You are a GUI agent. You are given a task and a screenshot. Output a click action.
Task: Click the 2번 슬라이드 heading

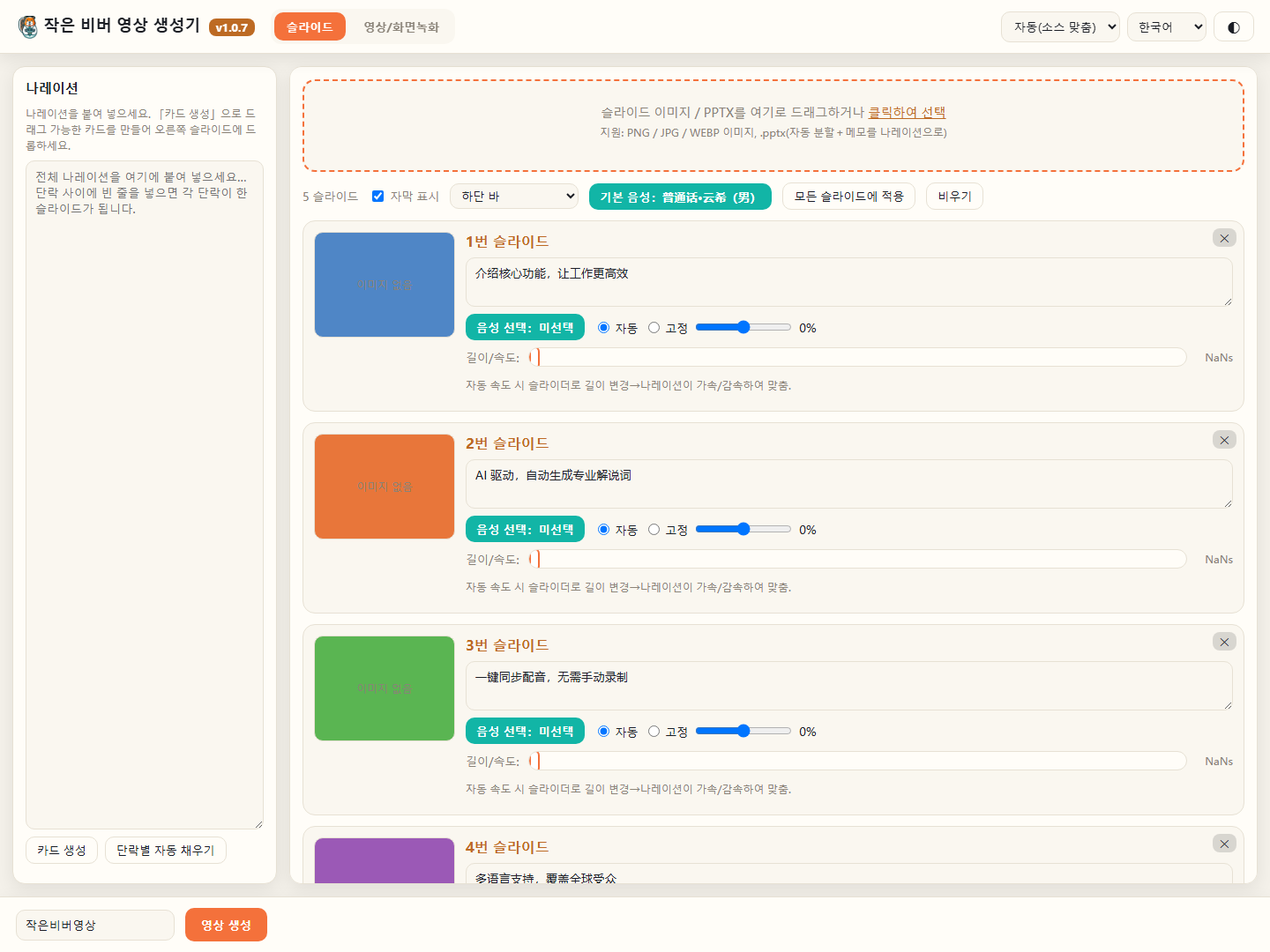(x=507, y=443)
